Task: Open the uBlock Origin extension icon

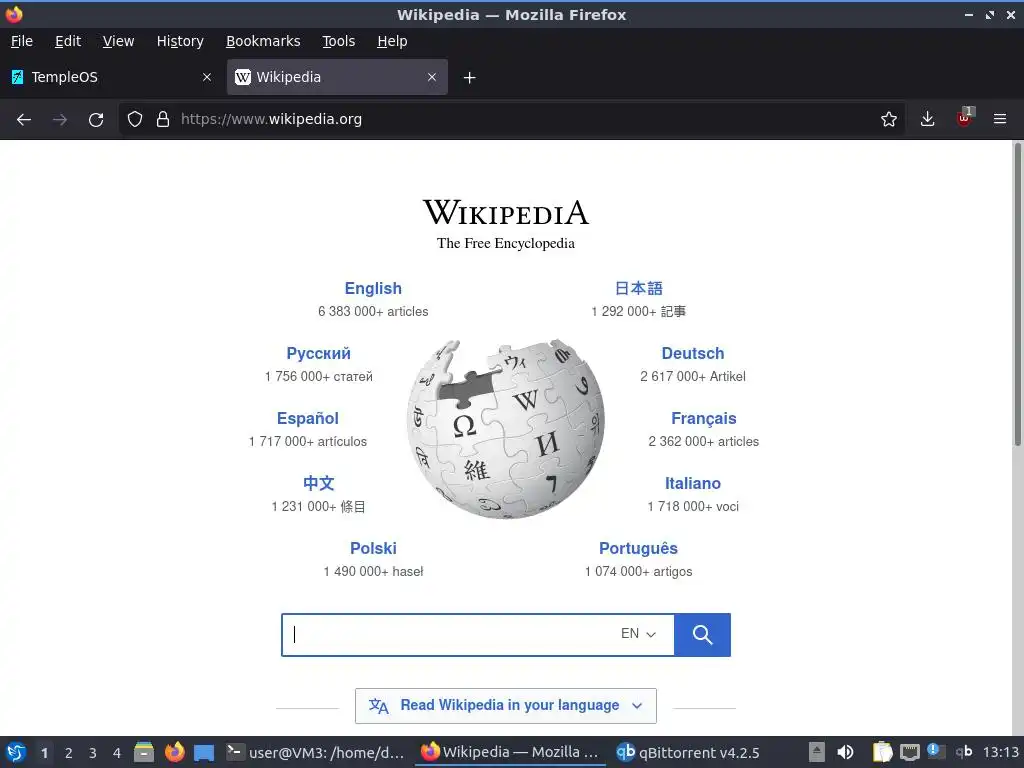Action: click(965, 118)
